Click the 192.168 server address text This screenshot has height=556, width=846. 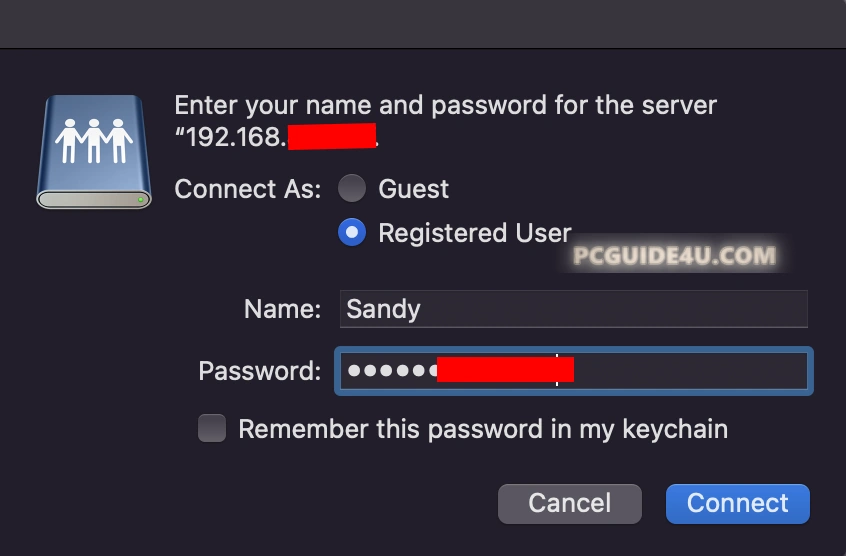[236, 137]
